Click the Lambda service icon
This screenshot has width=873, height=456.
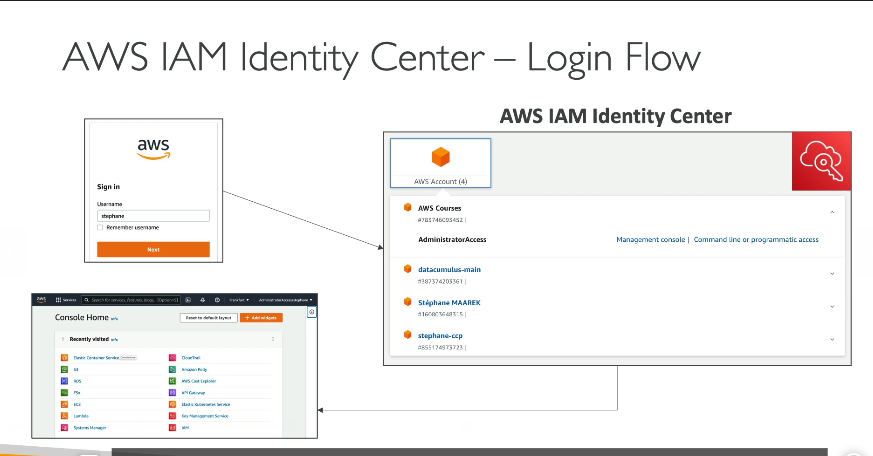[x=64, y=416]
